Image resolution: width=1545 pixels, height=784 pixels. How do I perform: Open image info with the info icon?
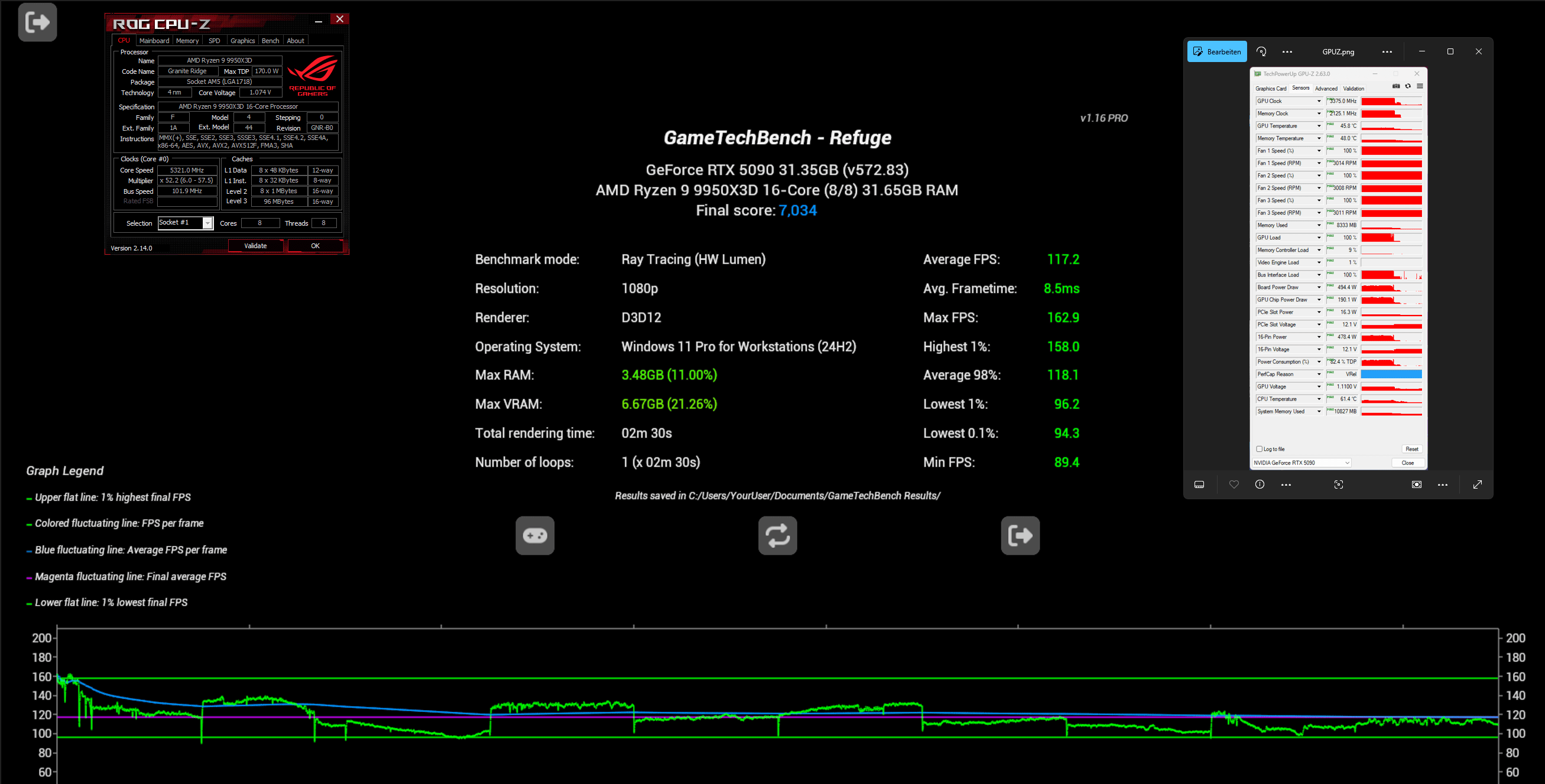click(1260, 484)
